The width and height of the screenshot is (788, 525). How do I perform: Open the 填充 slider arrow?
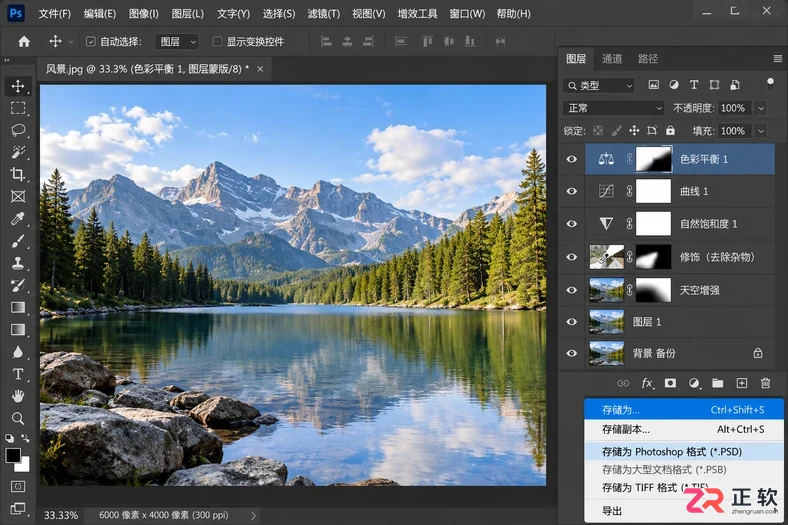(761, 131)
